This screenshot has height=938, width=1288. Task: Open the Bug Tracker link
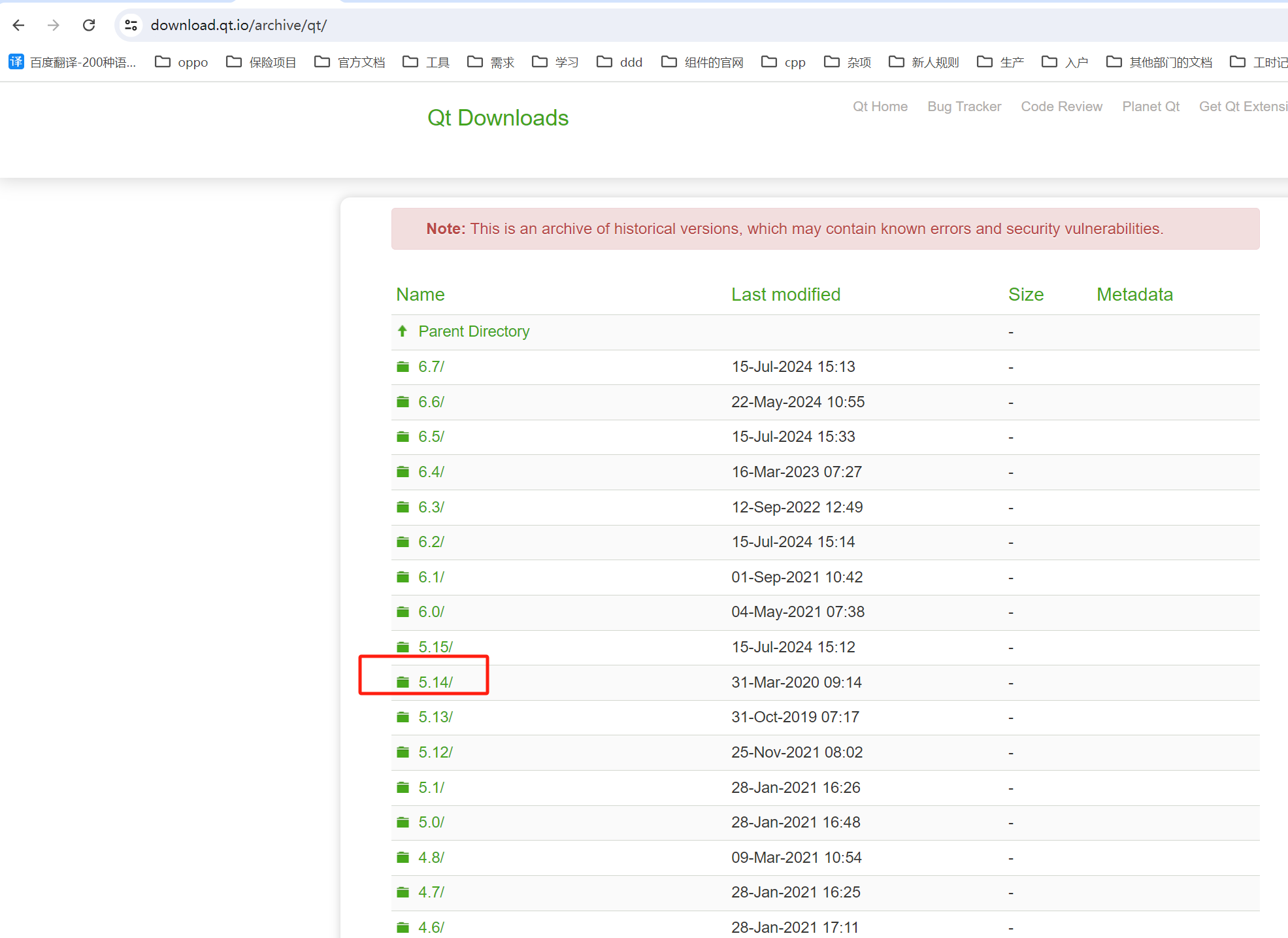click(965, 107)
